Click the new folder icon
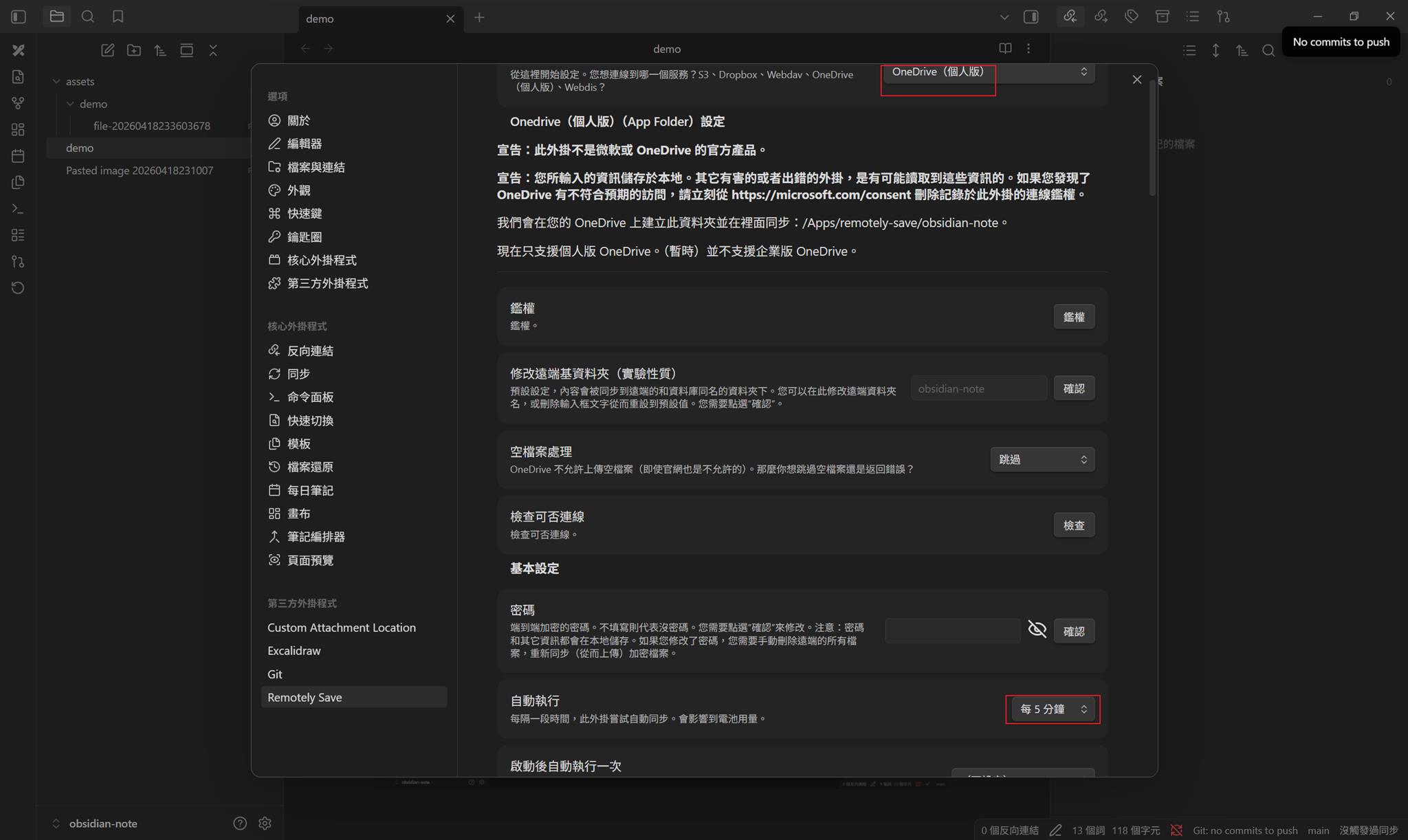 tap(134, 50)
